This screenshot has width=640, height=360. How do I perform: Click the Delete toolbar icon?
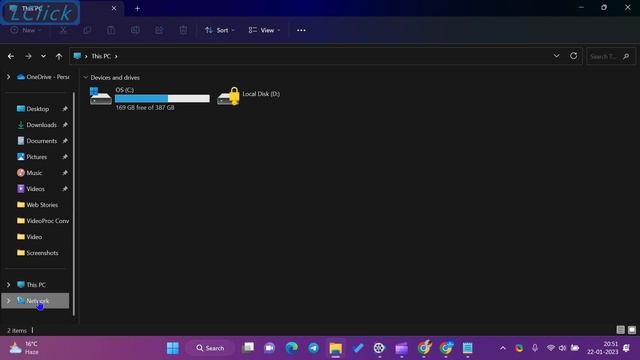click(183, 30)
